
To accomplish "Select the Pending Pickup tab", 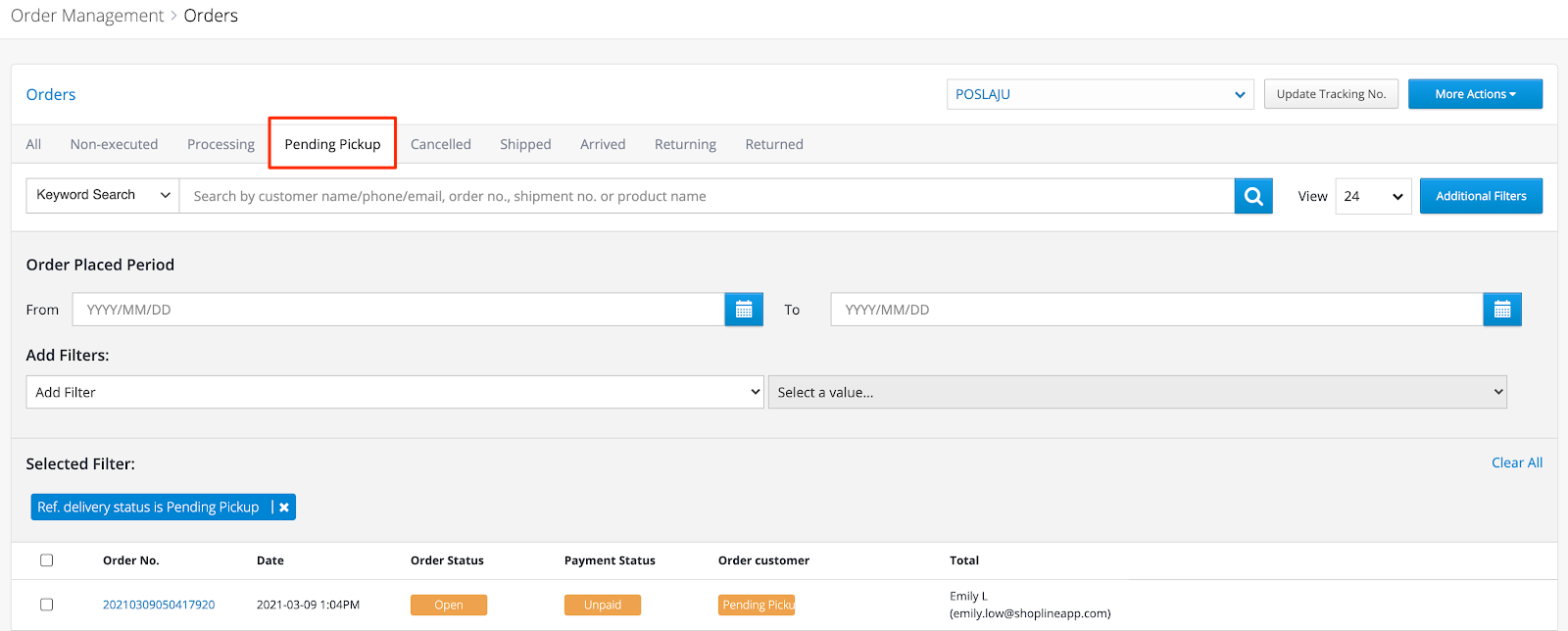I will [332, 144].
